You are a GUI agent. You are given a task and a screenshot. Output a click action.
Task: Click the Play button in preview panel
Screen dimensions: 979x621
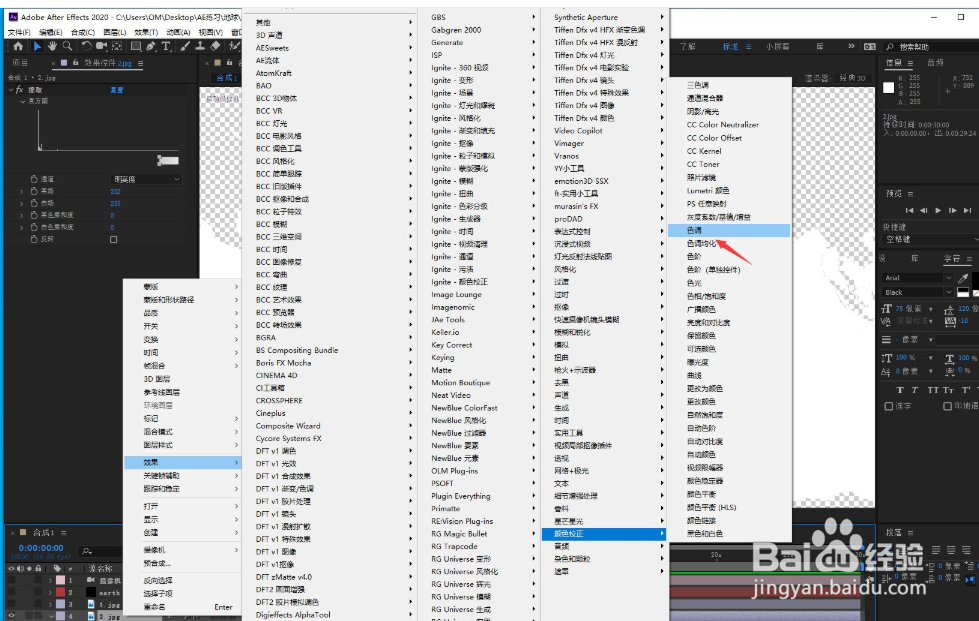tap(938, 210)
